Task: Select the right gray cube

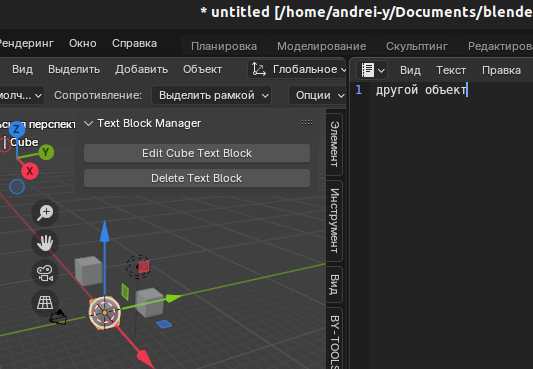Action: 150,302
